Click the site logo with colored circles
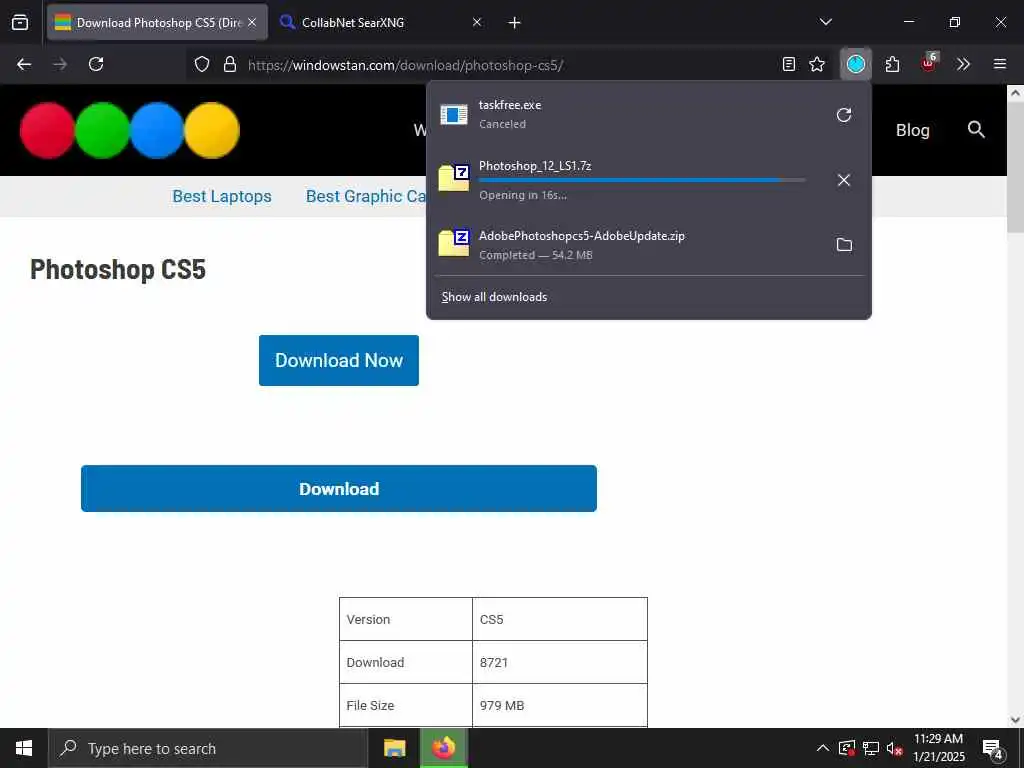 [x=129, y=130]
